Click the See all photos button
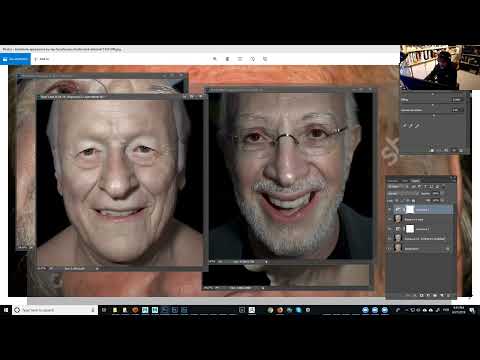Viewport: 480px width, 360px height. (15, 59)
